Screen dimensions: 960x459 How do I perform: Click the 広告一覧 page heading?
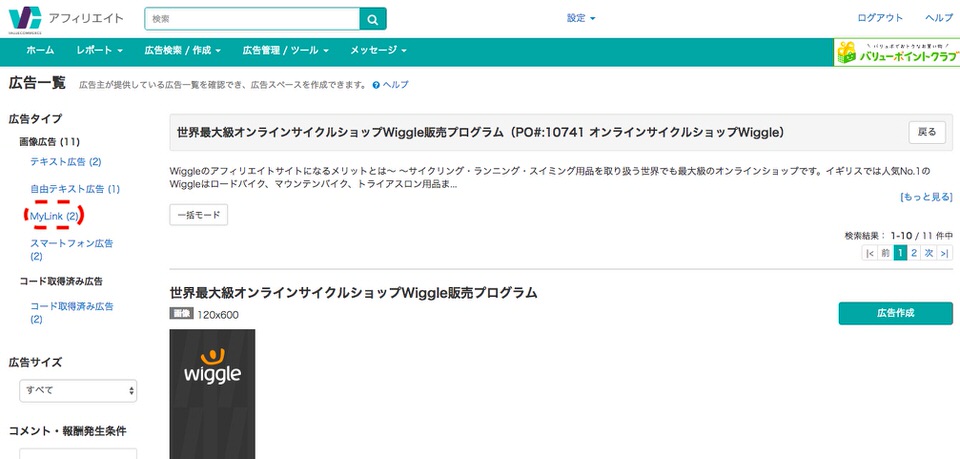(37, 83)
